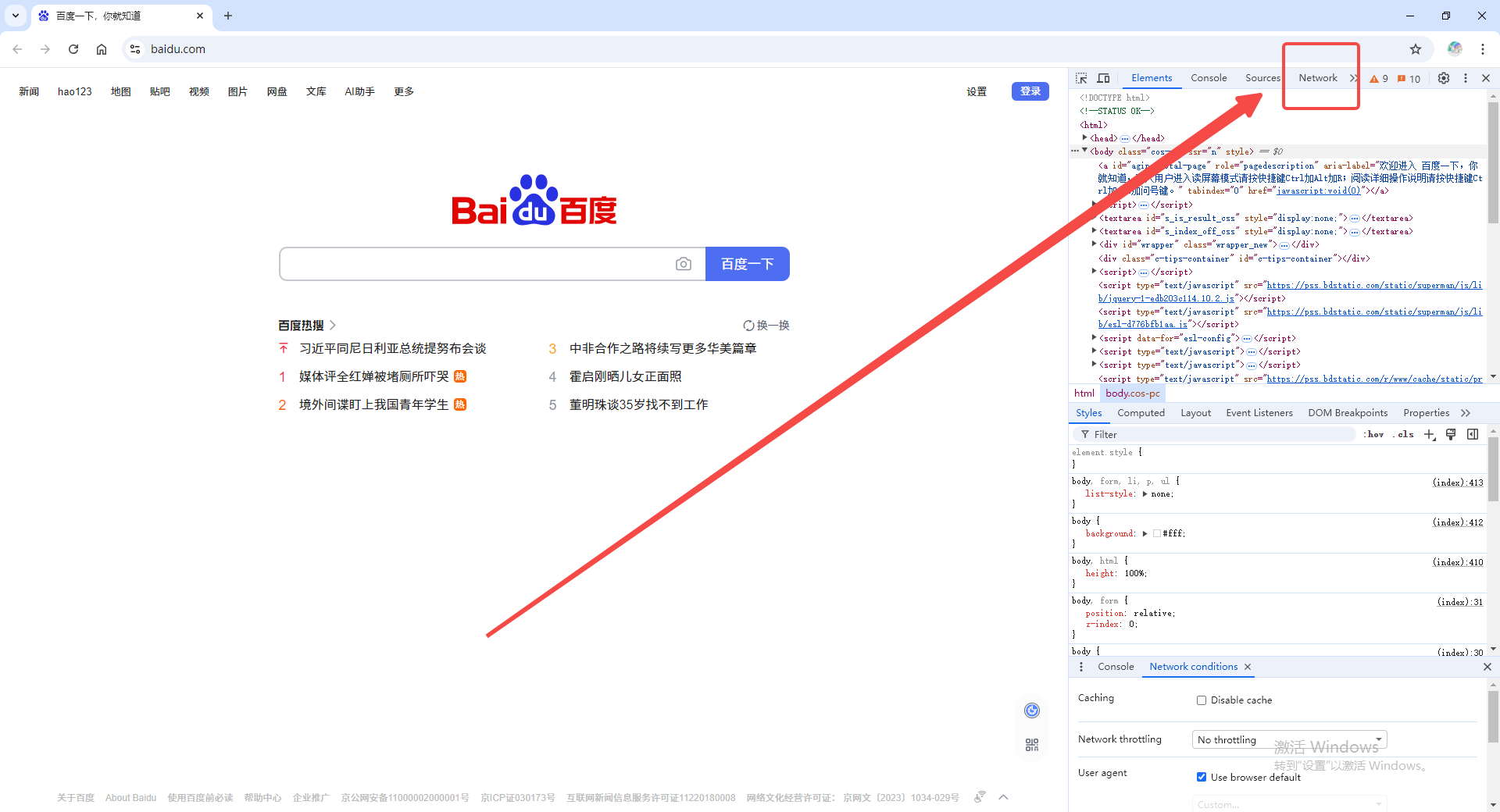Screen dimensions: 1500x812
Task: Toggle .cls element classes button
Action: [x=1404, y=434]
